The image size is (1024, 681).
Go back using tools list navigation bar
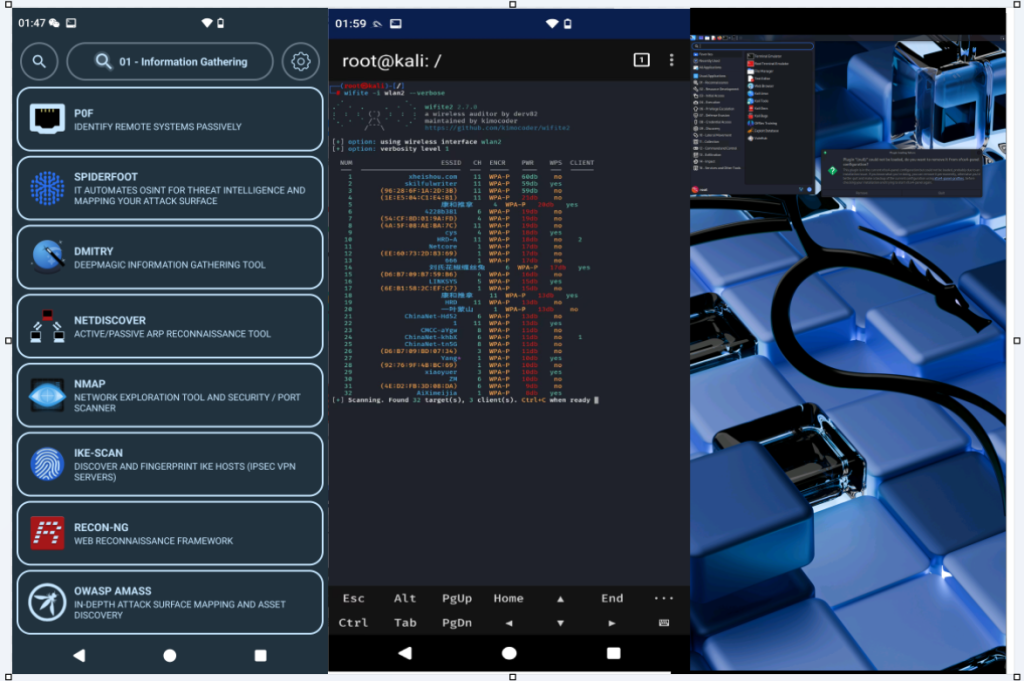point(79,655)
